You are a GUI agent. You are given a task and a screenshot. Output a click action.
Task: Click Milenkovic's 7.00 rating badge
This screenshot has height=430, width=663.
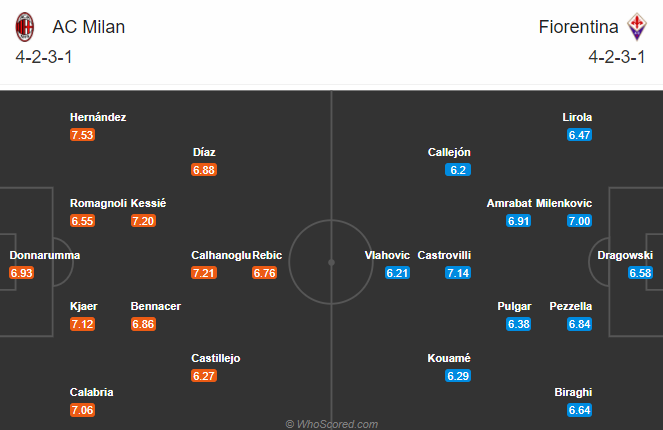pyautogui.click(x=579, y=221)
